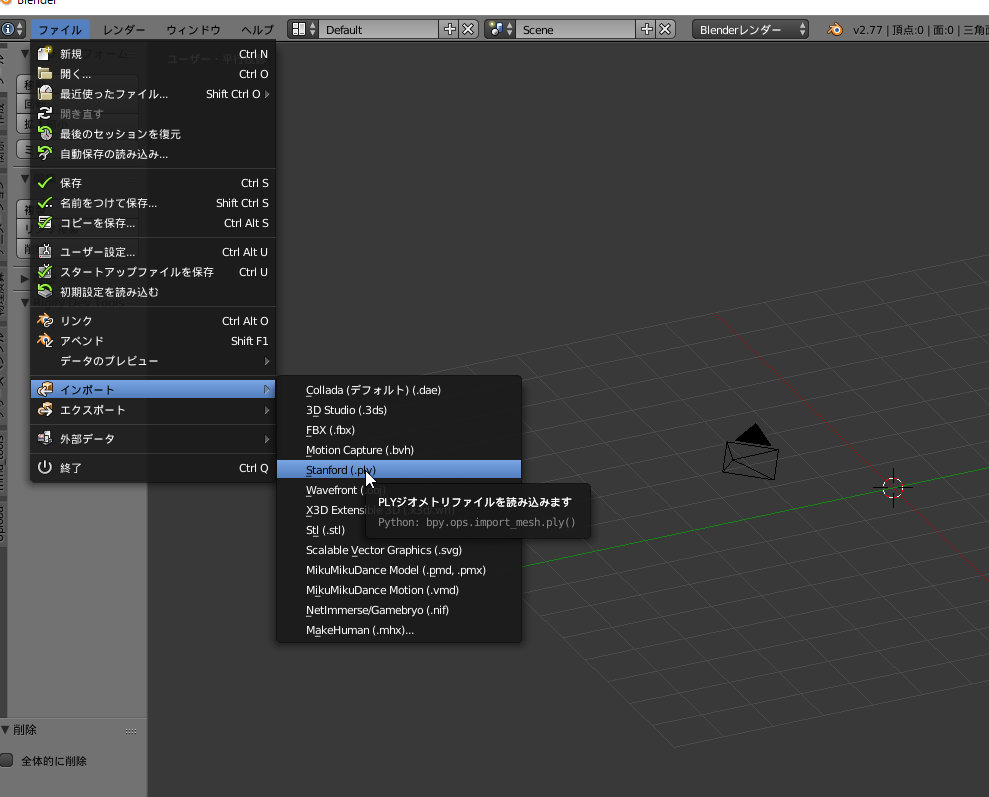Image resolution: width=989 pixels, height=797 pixels.
Task: Choose 名前をつけて保存...
Action: pyautogui.click(x=153, y=203)
